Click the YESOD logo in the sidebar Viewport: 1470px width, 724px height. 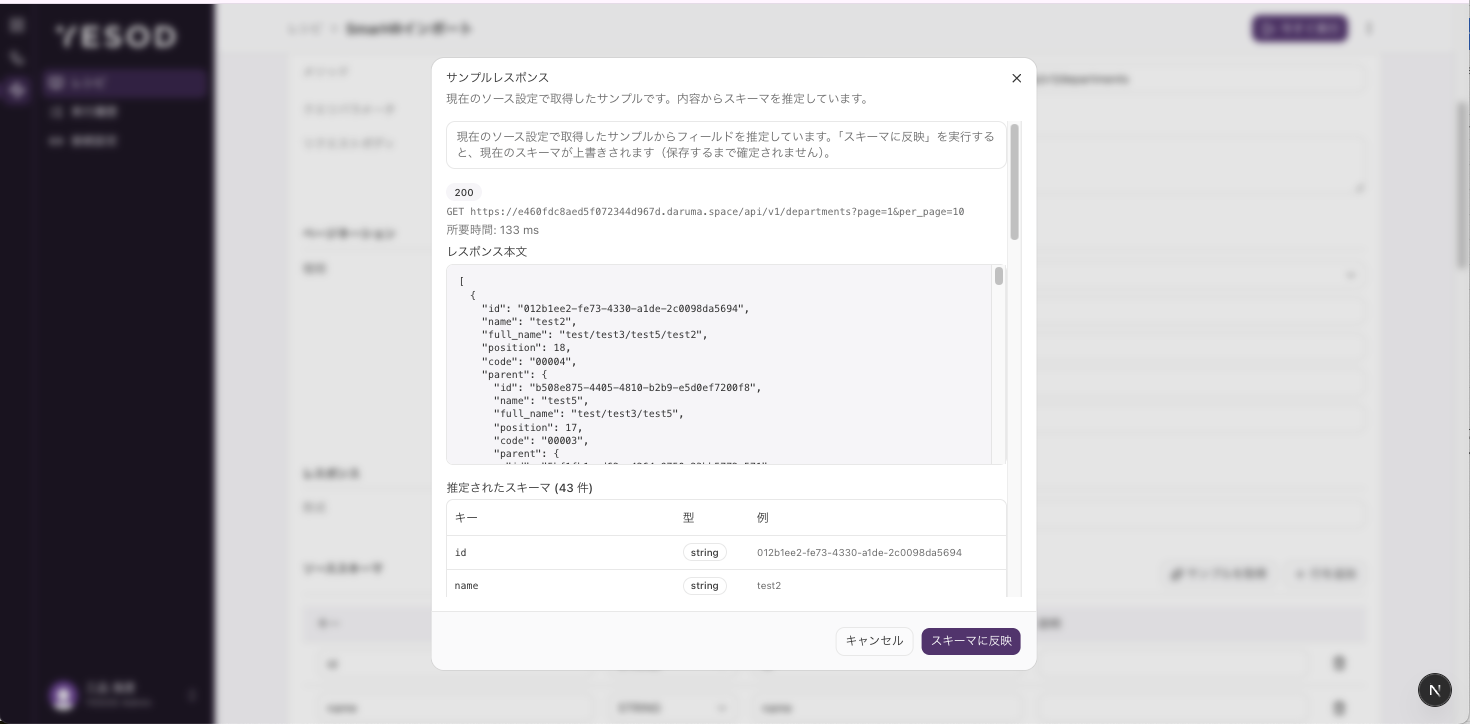116,37
